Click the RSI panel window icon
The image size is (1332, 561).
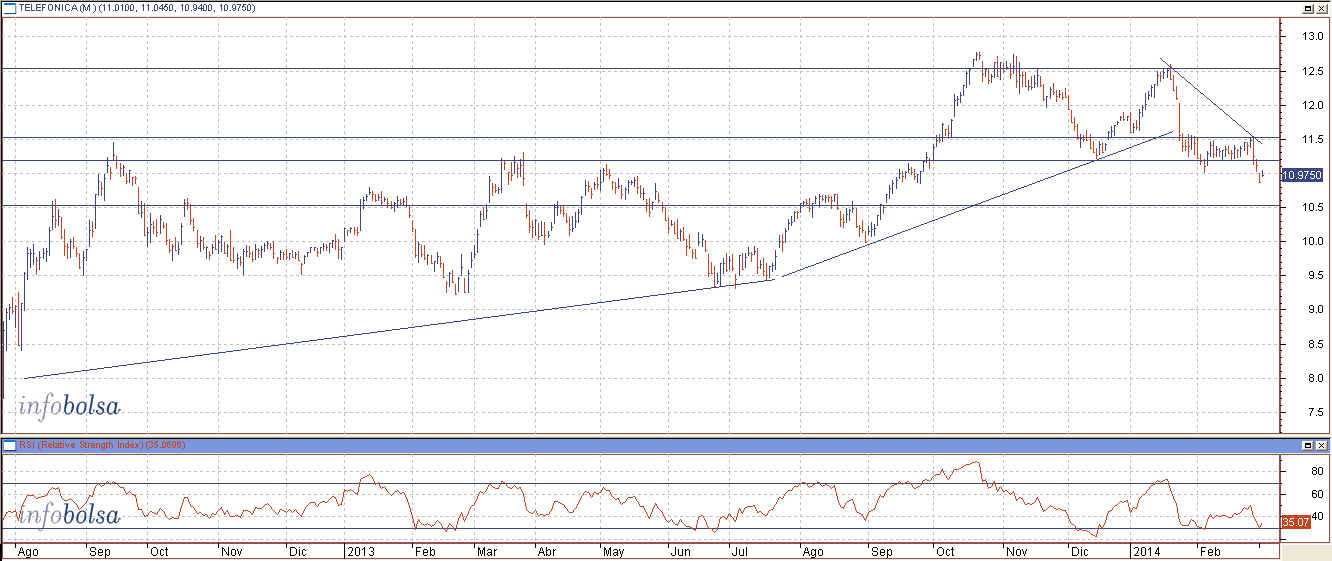(x=9, y=444)
